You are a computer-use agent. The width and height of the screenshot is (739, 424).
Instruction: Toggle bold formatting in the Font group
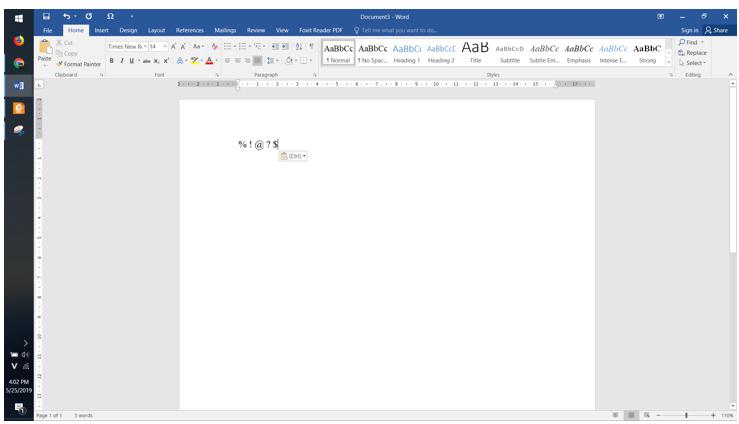(x=112, y=61)
